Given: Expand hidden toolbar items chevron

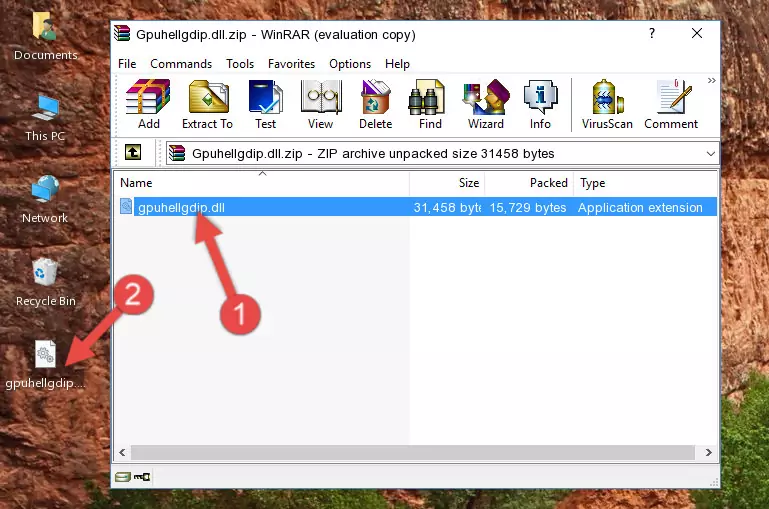Looking at the screenshot, I should tap(712, 80).
